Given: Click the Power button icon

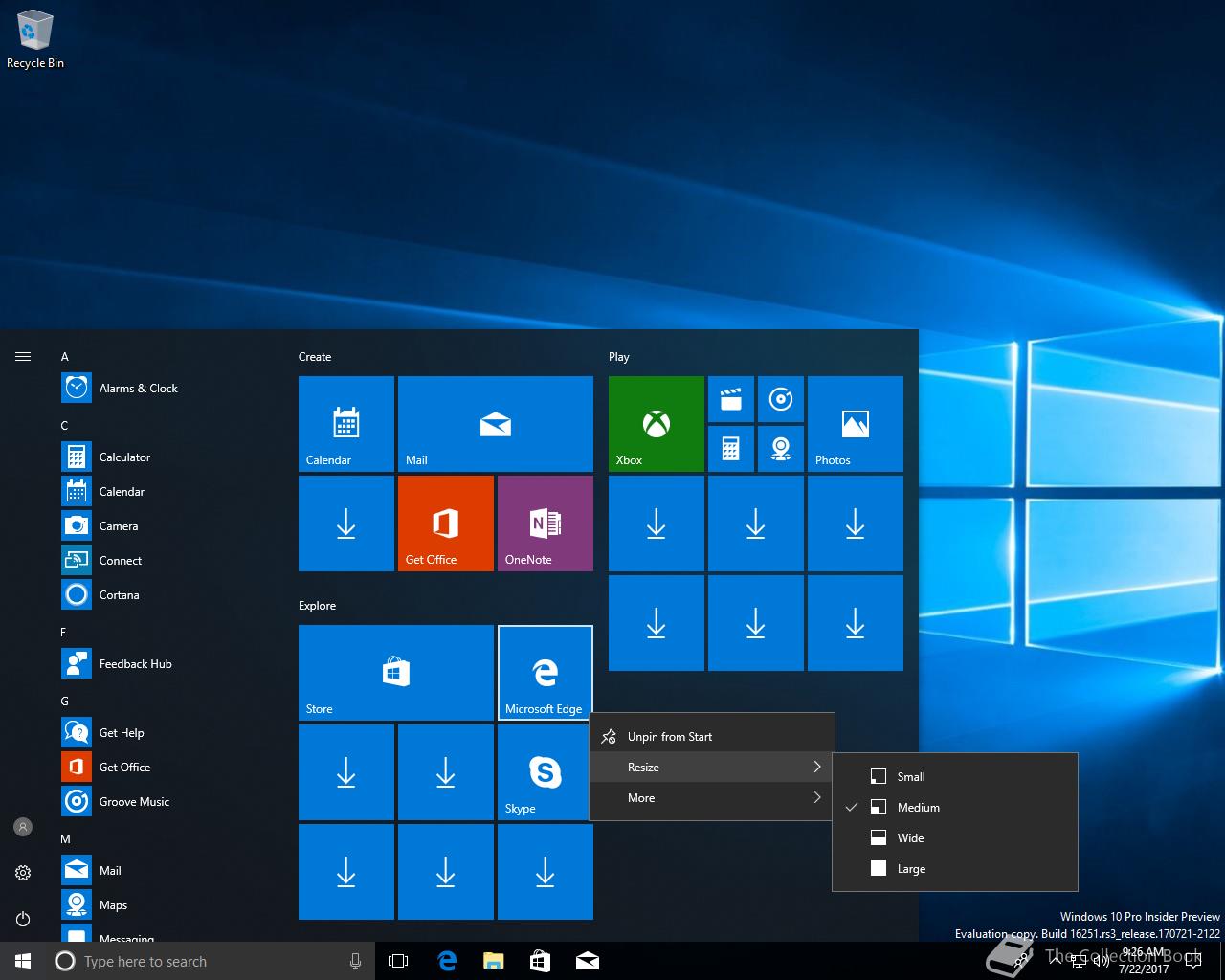Looking at the screenshot, I should [23, 919].
